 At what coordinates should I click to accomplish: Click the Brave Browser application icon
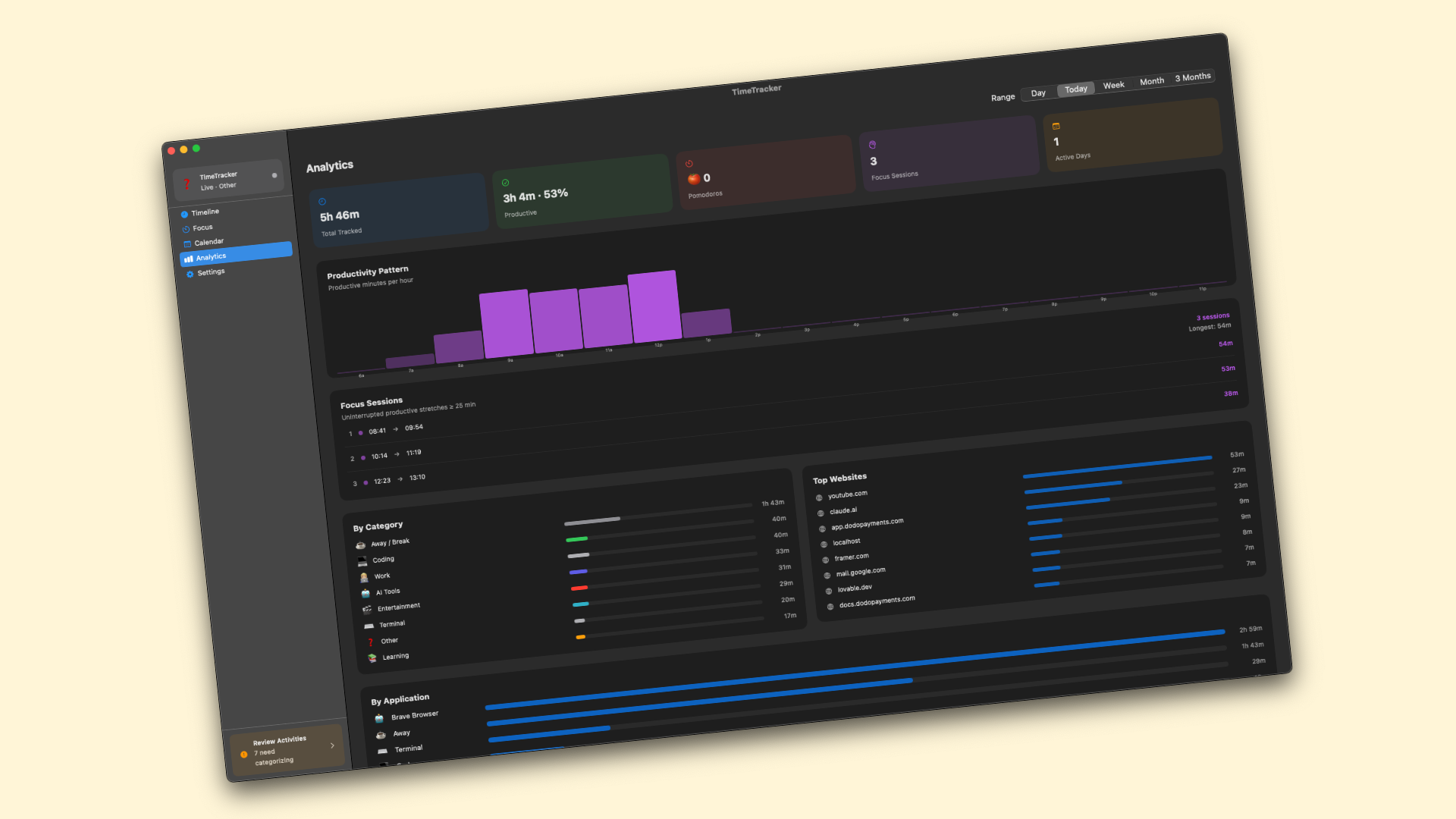[379, 719]
